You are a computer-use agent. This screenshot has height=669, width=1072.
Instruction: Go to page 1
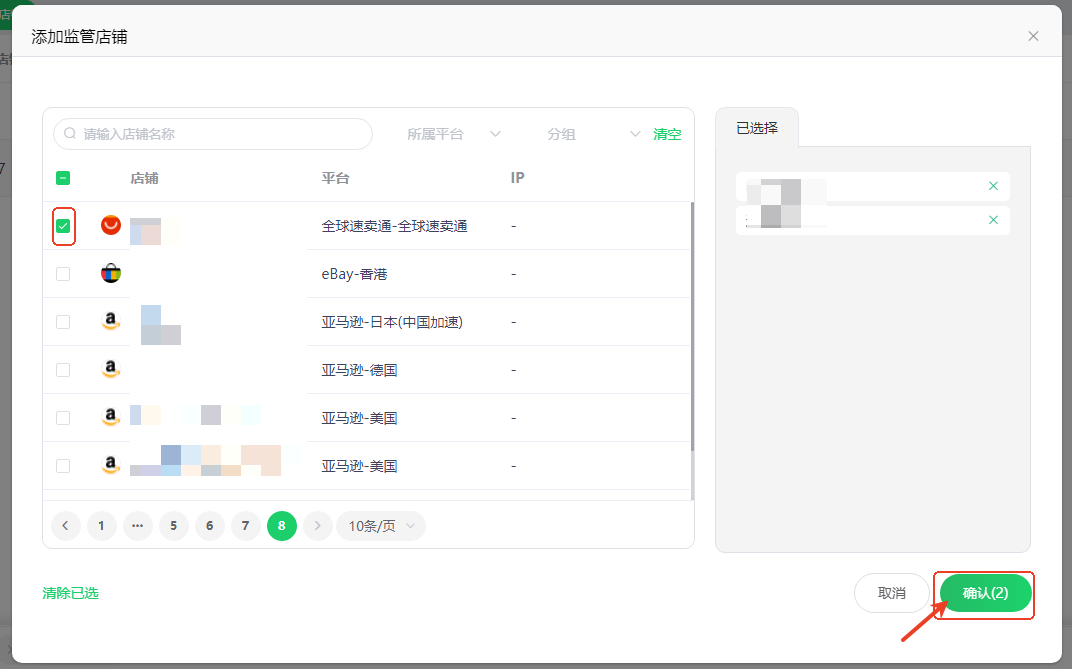click(x=102, y=525)
